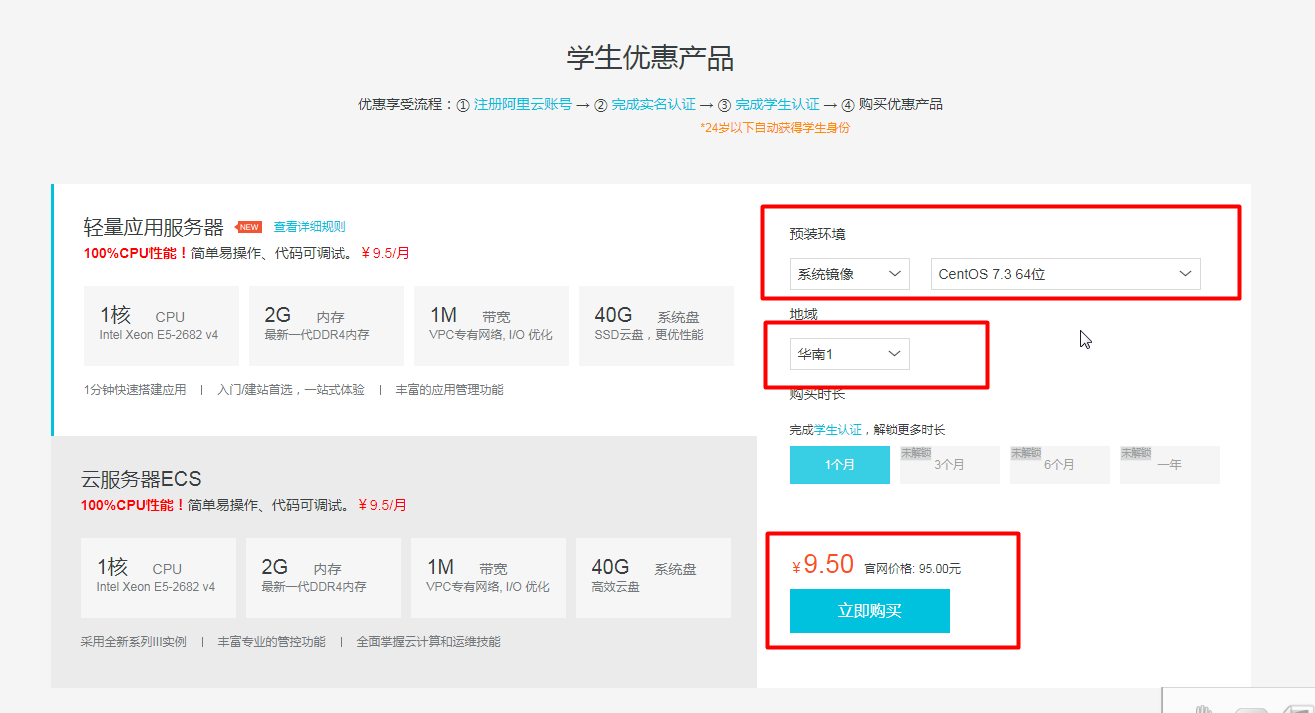This screenshot has height=713, width=1315.
Task: Click the 2G 内存 card under 云服务器ECS
Action: tap(323, 578)
